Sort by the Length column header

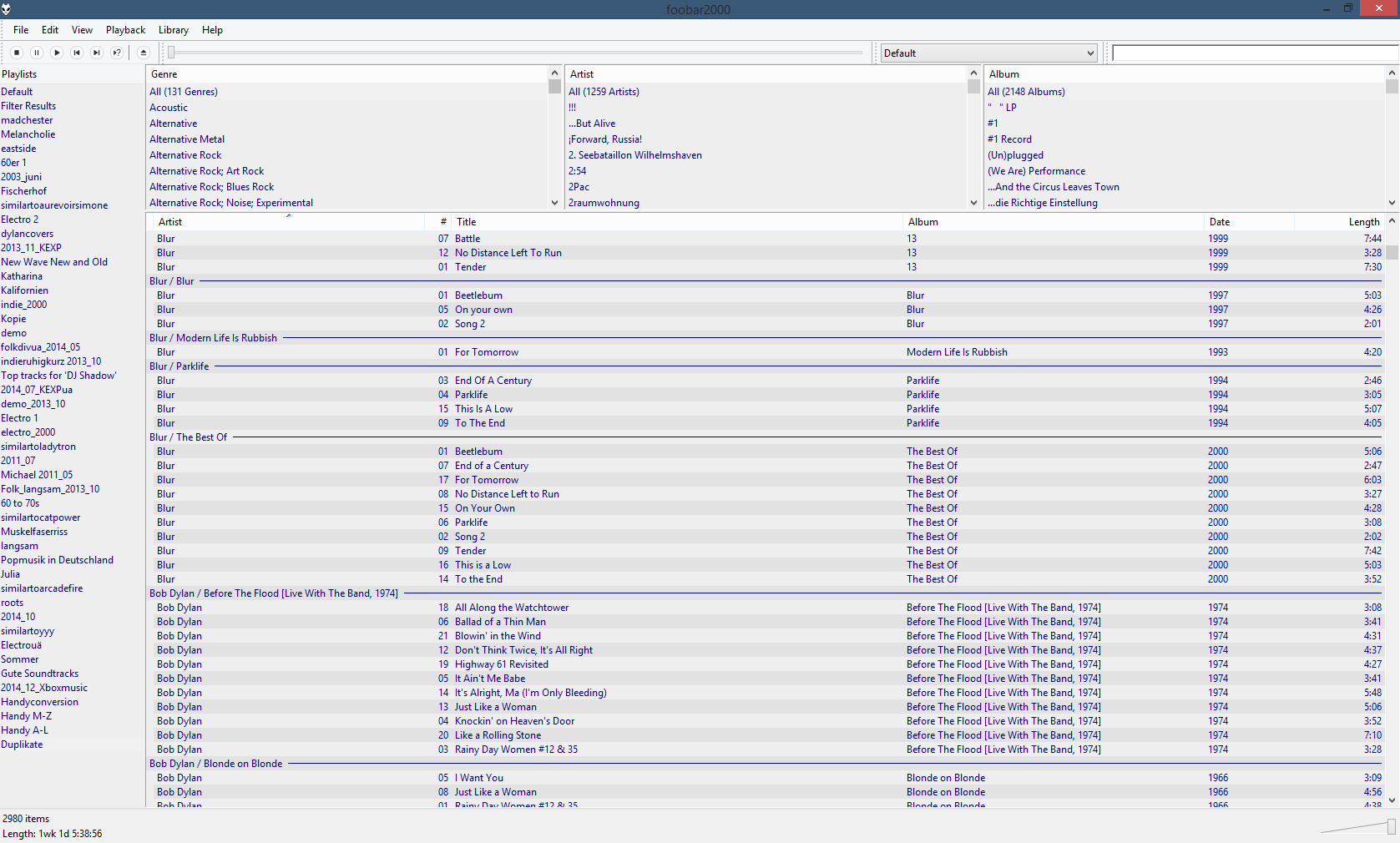click(x=1339, y=222)
